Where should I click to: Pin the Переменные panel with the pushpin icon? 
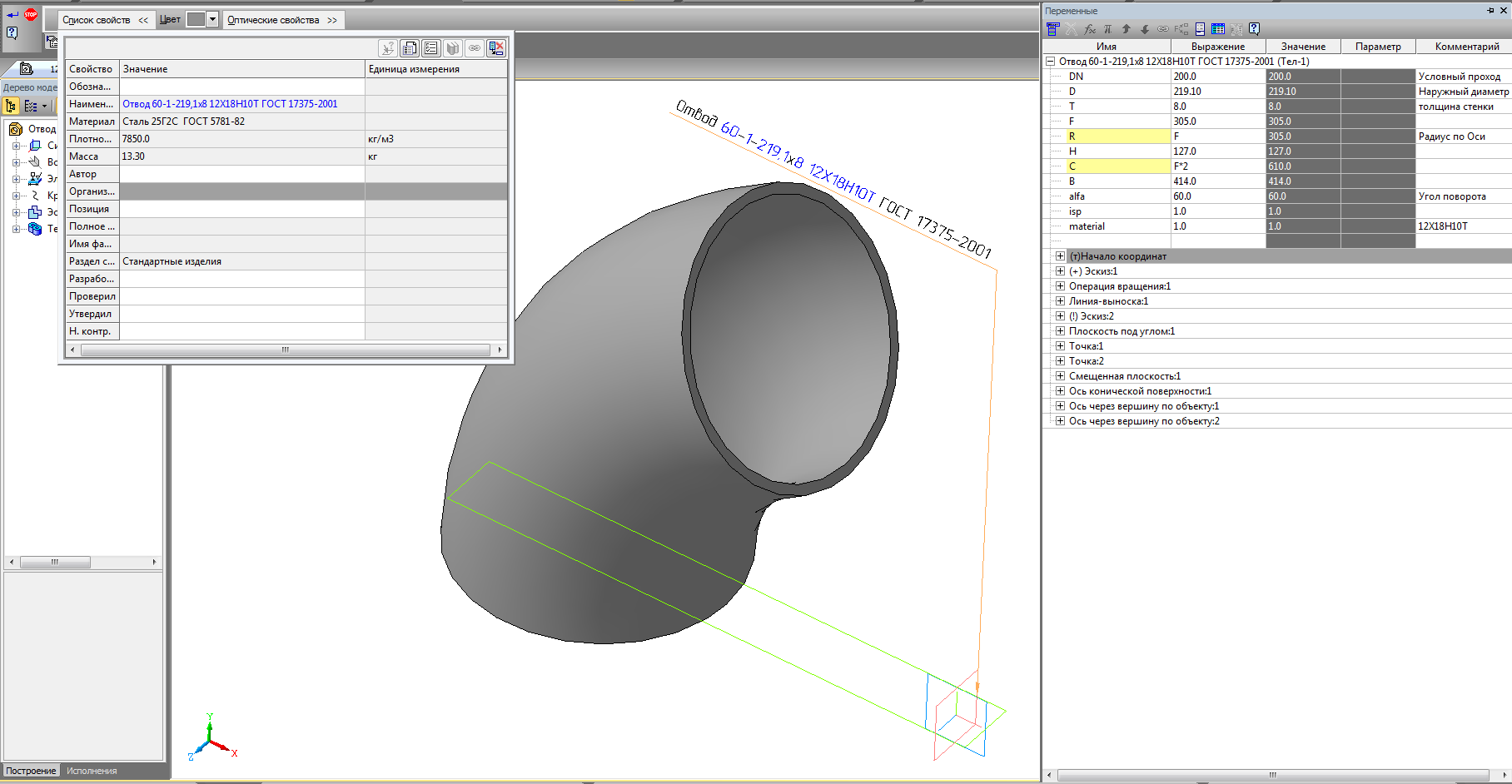[1490, 11]
